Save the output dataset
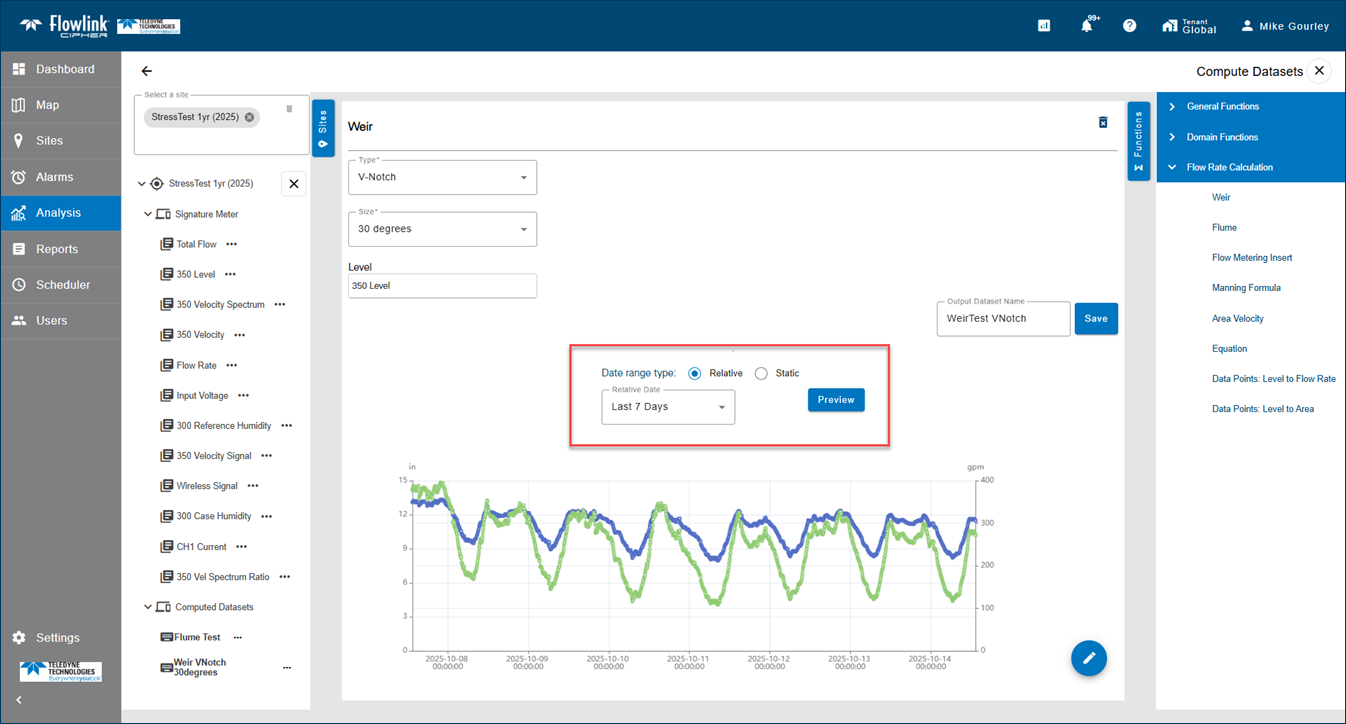The height and width of the screenshot is (724, 1346). pyautogui.click(x=1096, y=319)
